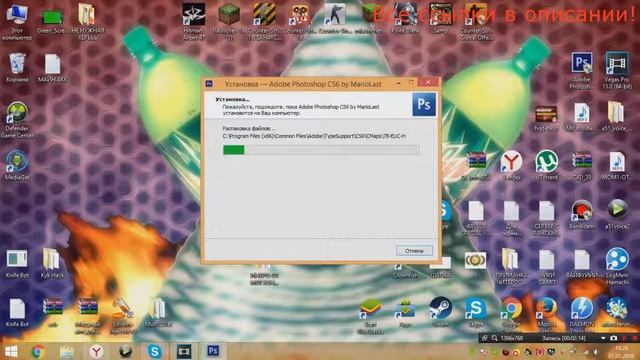This screenshot has height=360, width=640.
Task: Minimize the Photoshop CS6 installer window
Action: point(398,83)
